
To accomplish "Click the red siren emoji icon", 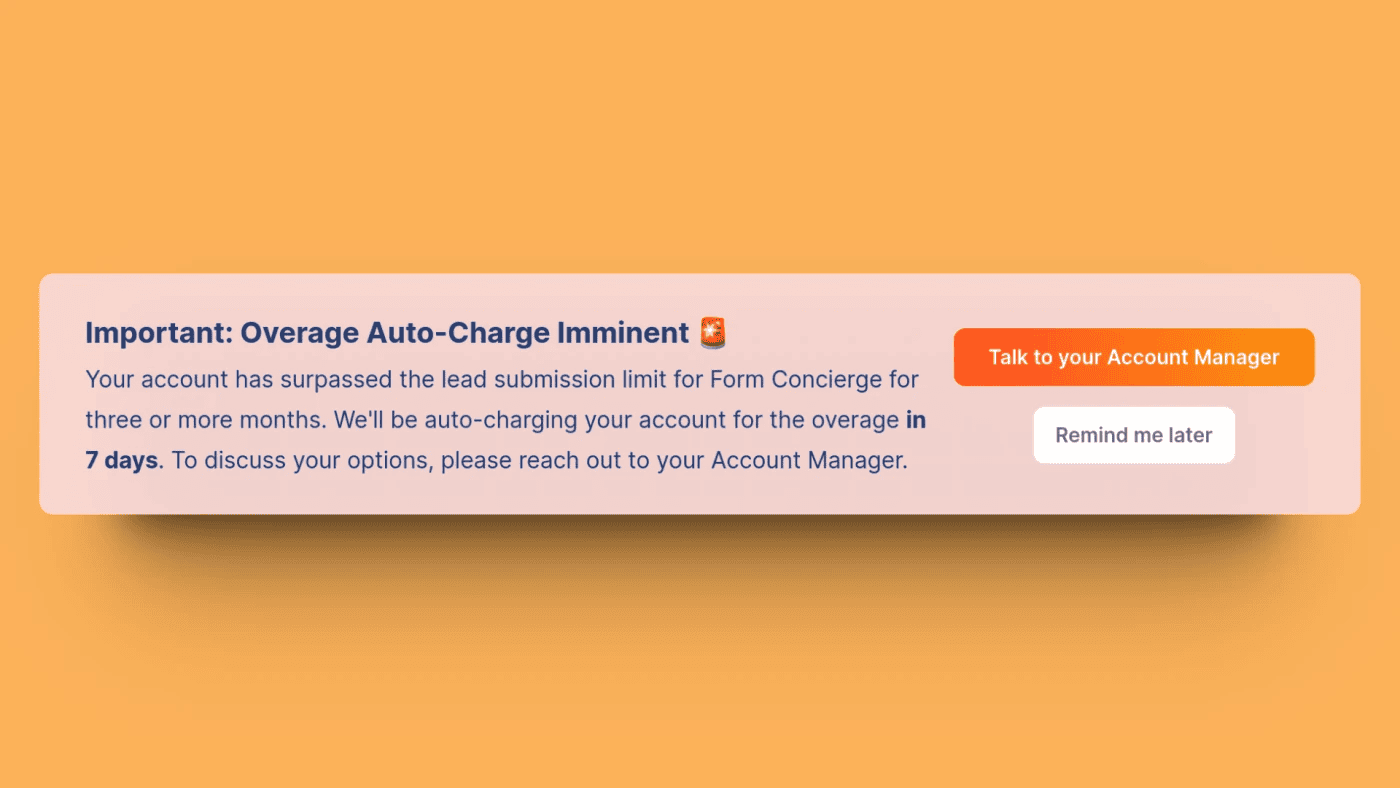I will tap(713, 332).
